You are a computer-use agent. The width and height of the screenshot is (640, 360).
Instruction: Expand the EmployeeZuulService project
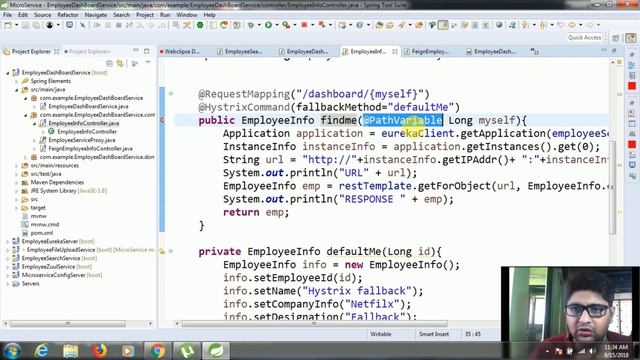coord(7,267)
